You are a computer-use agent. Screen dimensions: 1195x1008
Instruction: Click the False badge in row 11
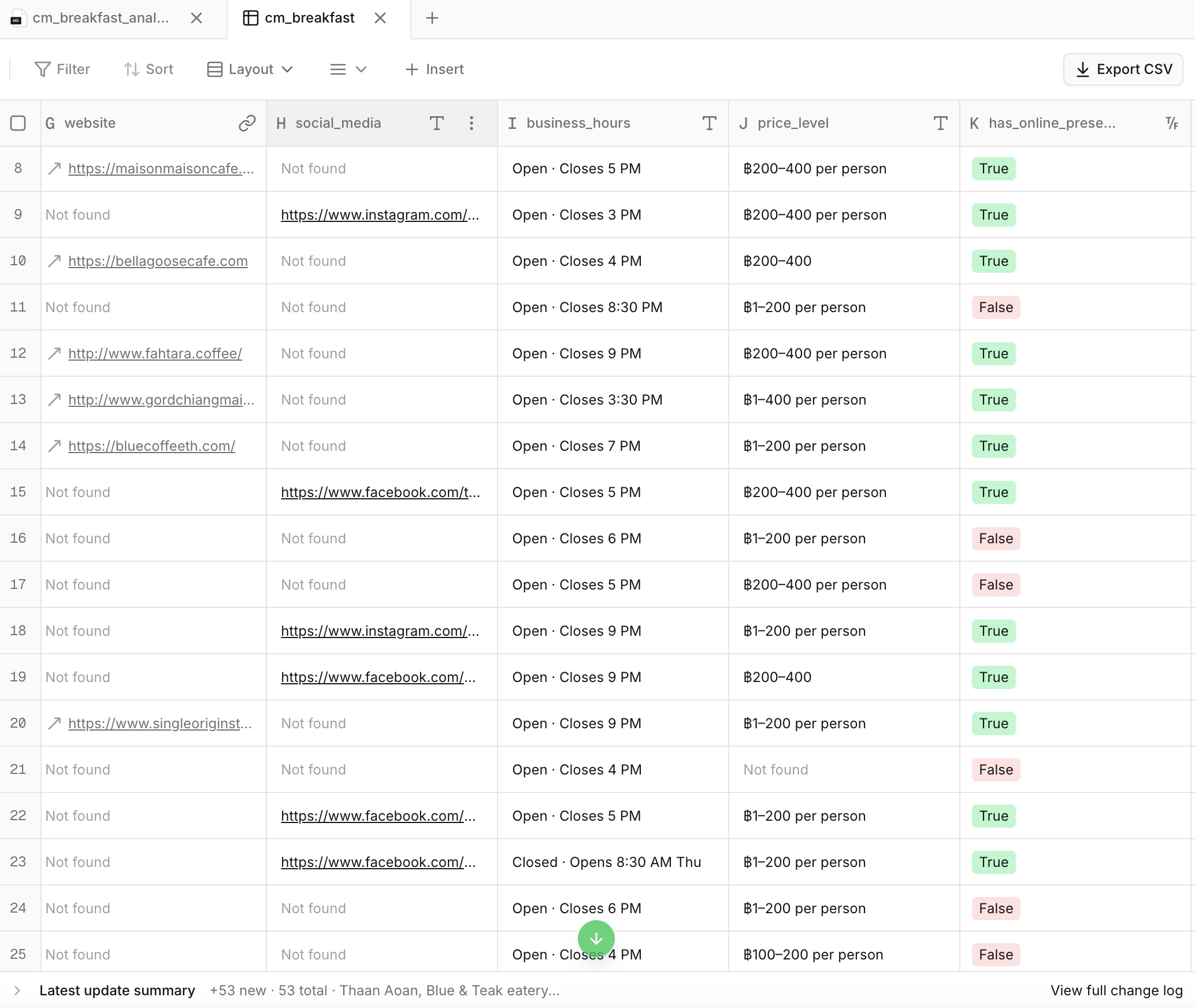tap(996, 307)
